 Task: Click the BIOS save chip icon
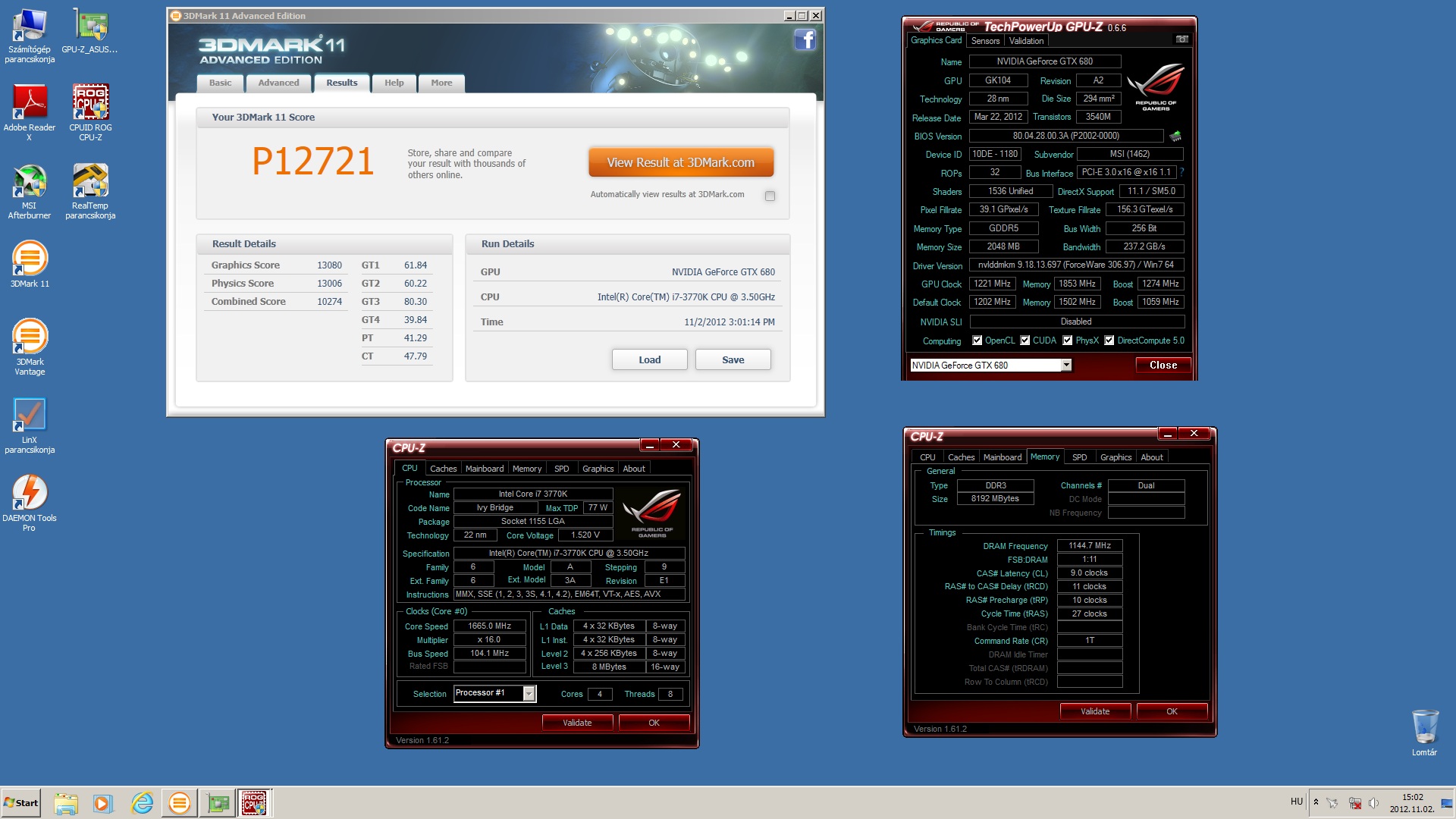coord(1175,136)
